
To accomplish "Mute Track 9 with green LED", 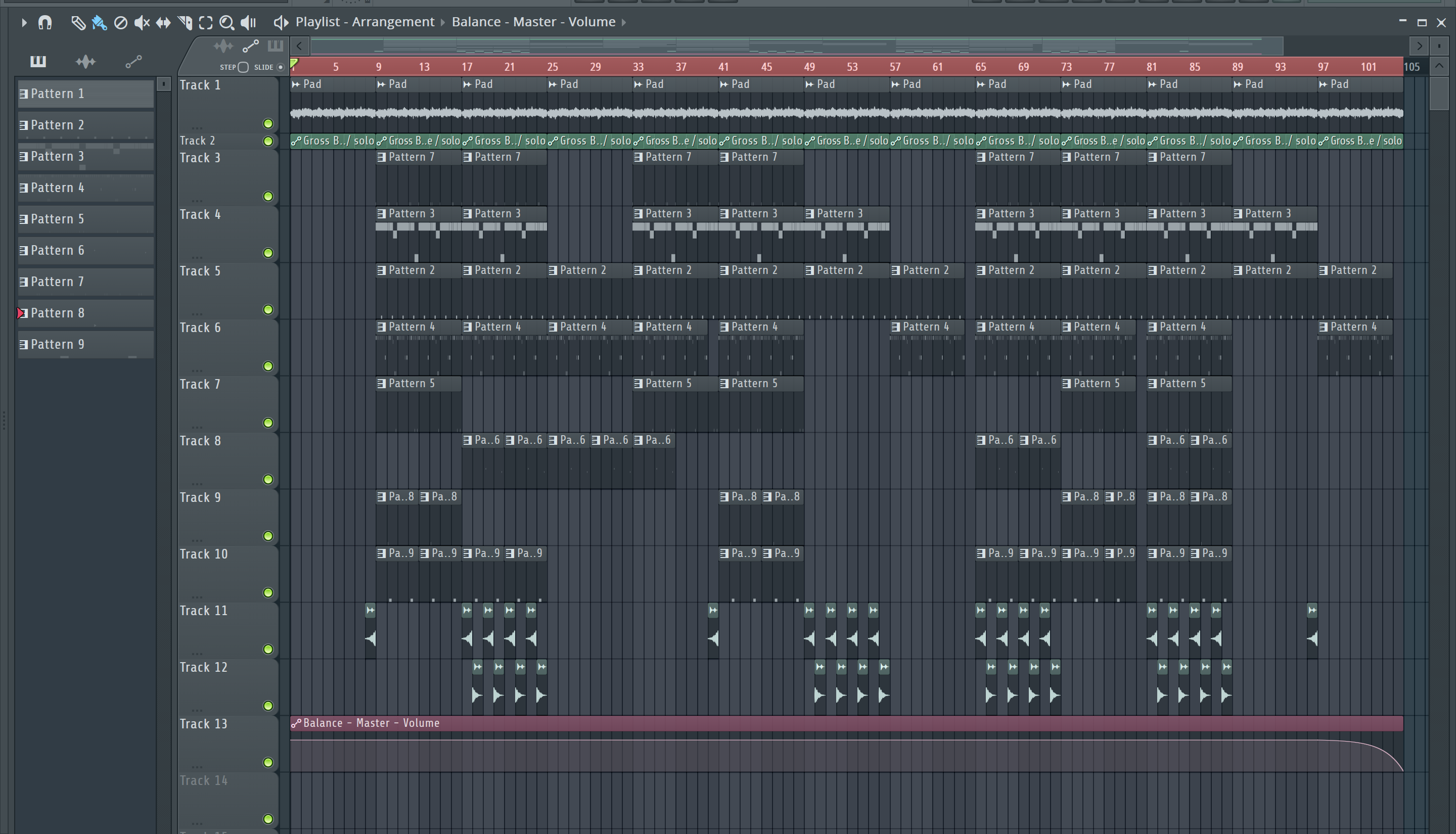I will [x=267, y=536].
